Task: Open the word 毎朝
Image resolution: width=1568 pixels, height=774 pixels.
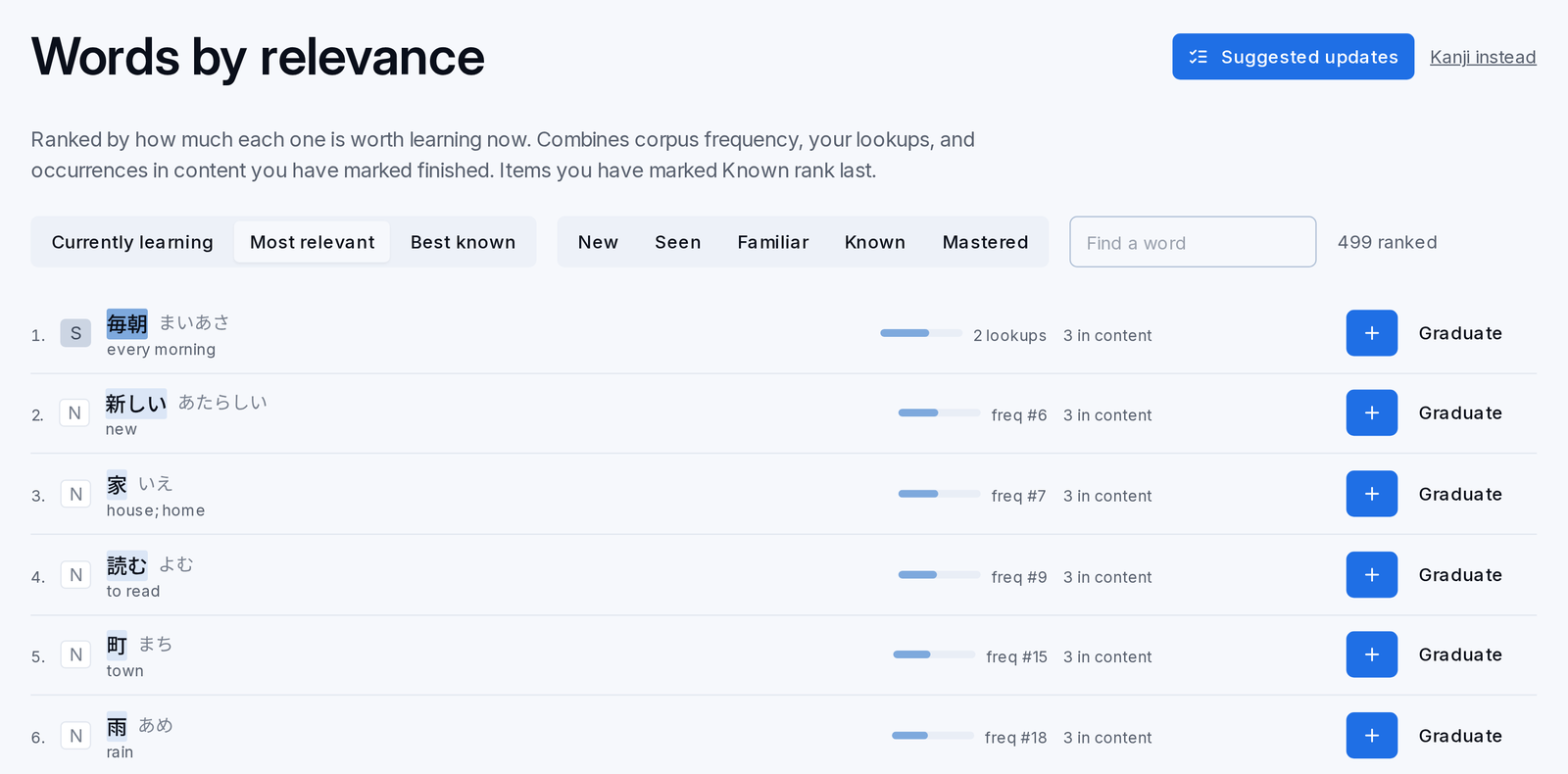Action: [127, 323]
